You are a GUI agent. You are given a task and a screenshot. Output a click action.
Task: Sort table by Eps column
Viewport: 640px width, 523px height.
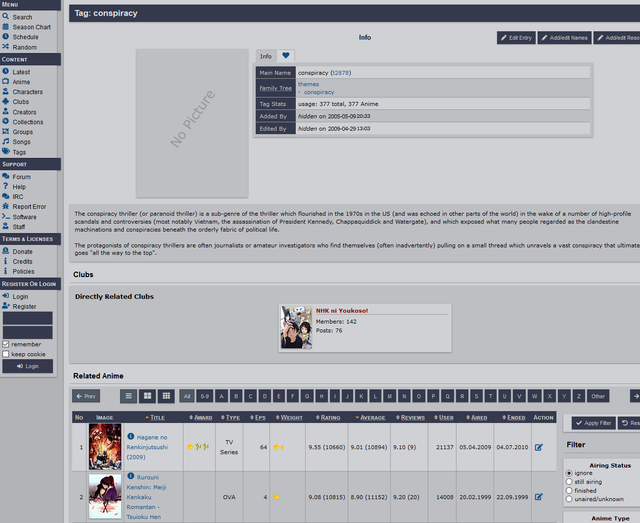click(258, 417)
